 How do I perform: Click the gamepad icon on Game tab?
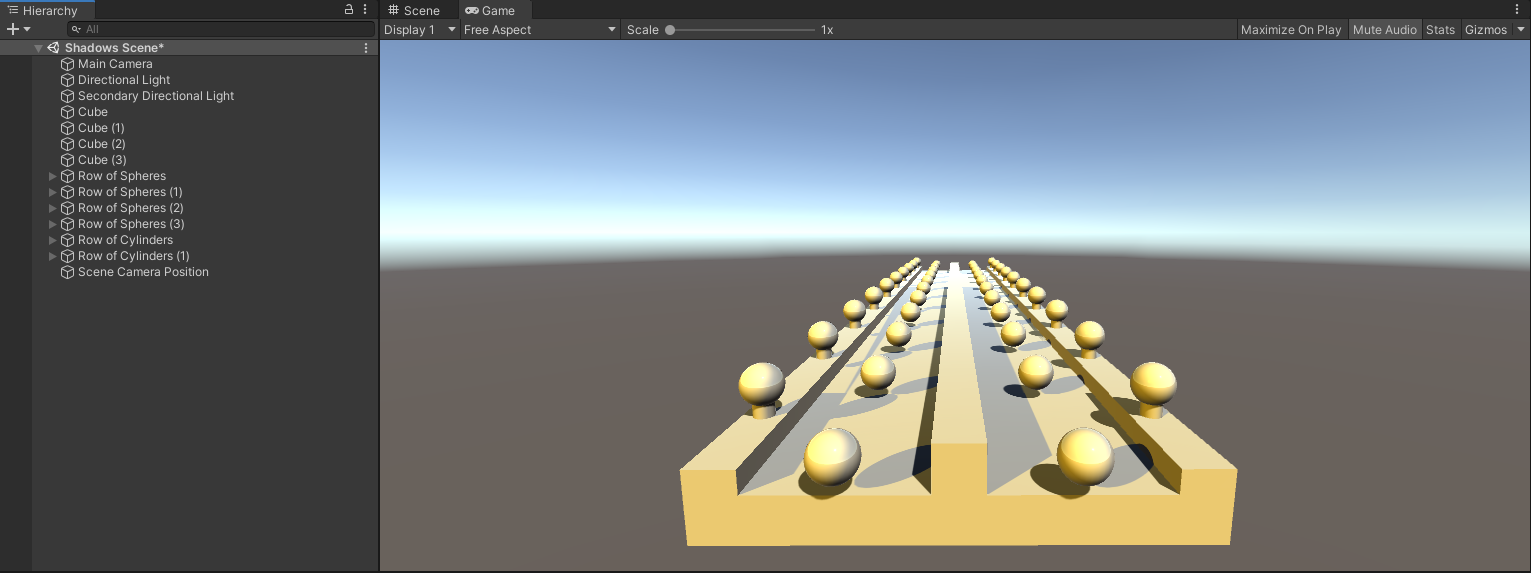[x=472, y=10]
